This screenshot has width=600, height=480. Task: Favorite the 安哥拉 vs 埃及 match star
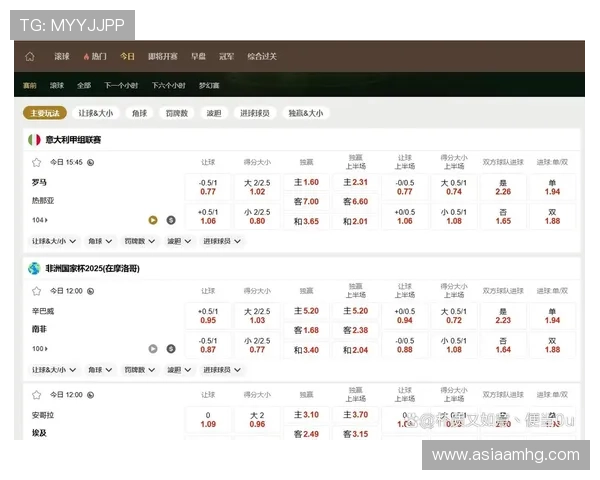[x=36, y=395]
